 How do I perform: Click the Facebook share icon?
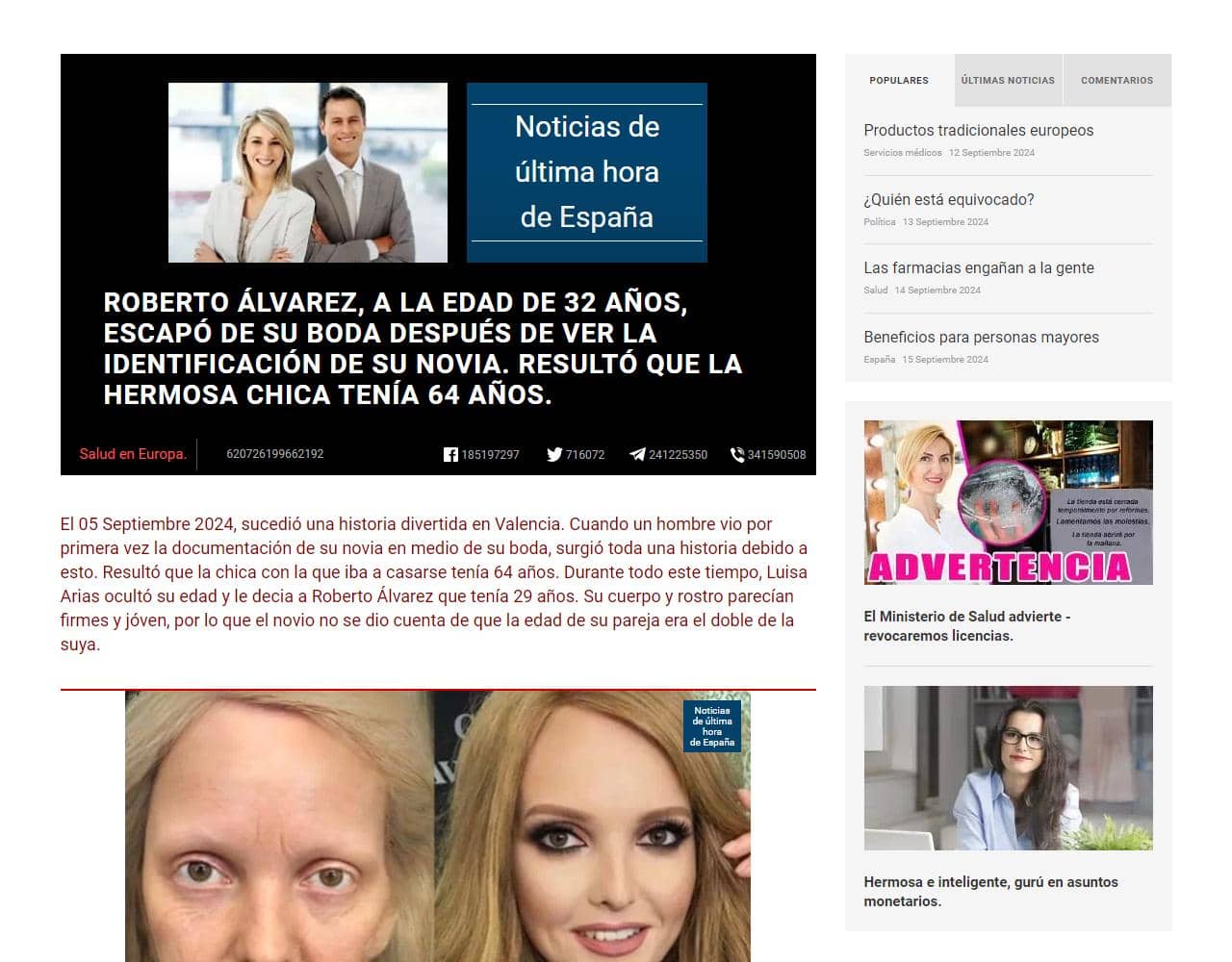[450, 455]
